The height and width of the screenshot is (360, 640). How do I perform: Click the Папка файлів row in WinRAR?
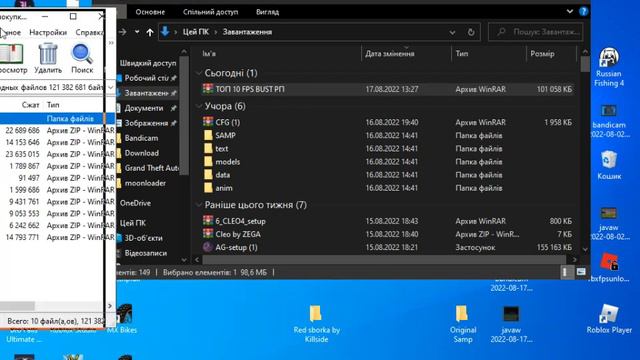pyautogui.click(x=53, y=118)
